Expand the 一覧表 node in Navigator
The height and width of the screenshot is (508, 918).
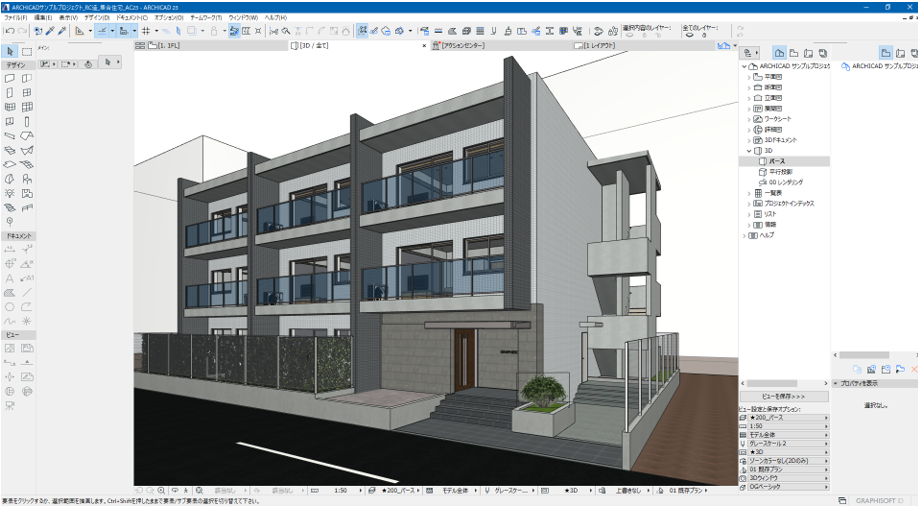tap(749, 193)
